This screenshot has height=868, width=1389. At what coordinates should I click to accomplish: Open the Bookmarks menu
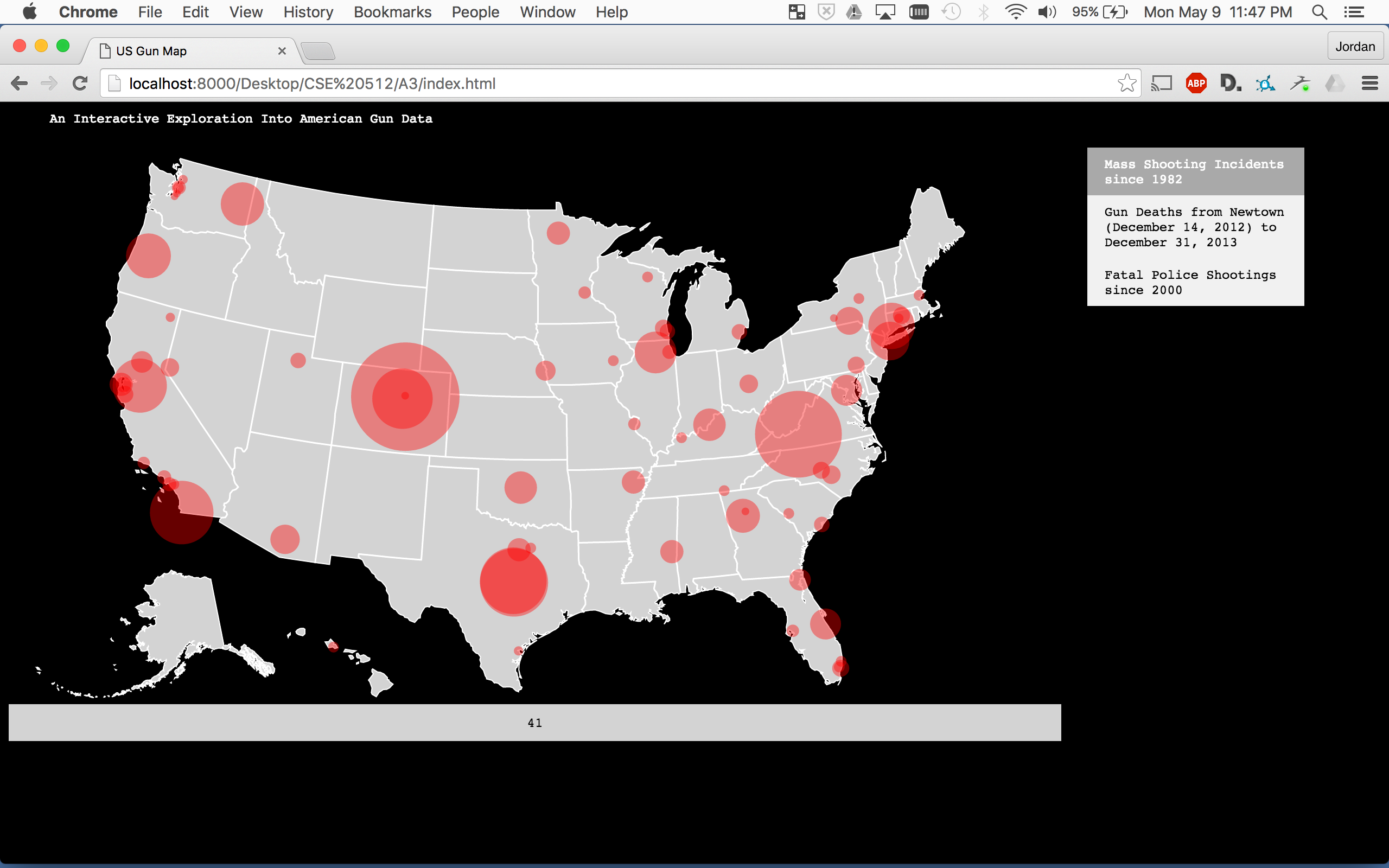coord(392,12)
